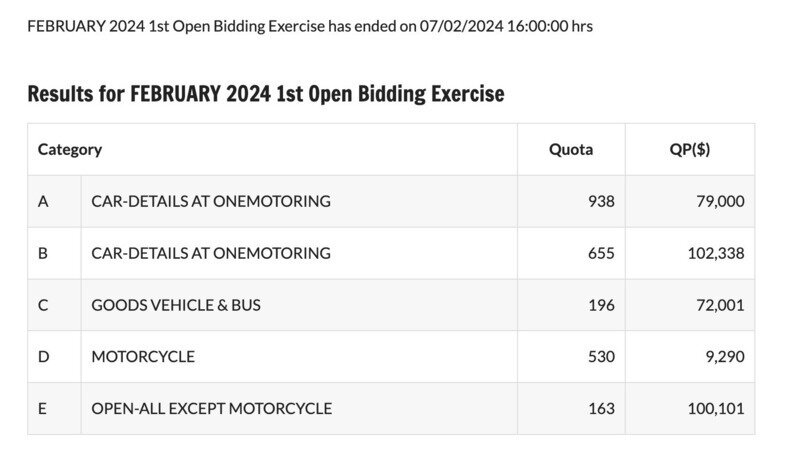Click the Category A letter cell

pos(43,201)
